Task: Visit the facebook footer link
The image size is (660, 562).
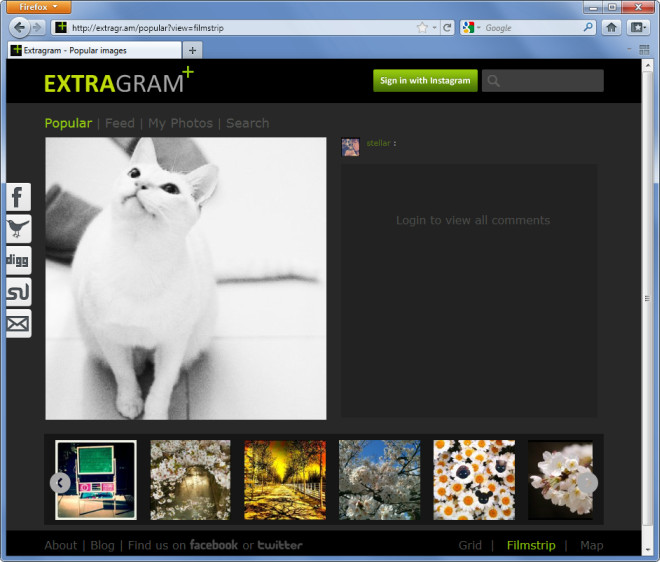Action: 214,545
